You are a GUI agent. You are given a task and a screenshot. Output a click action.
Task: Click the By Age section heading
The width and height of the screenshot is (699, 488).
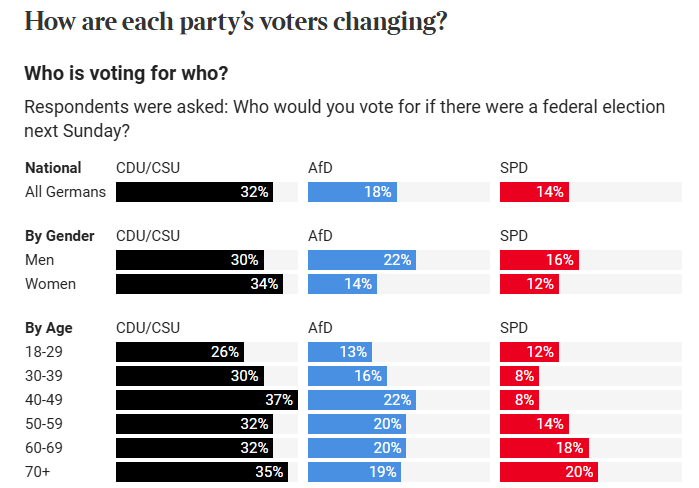[x=49, y=328]
